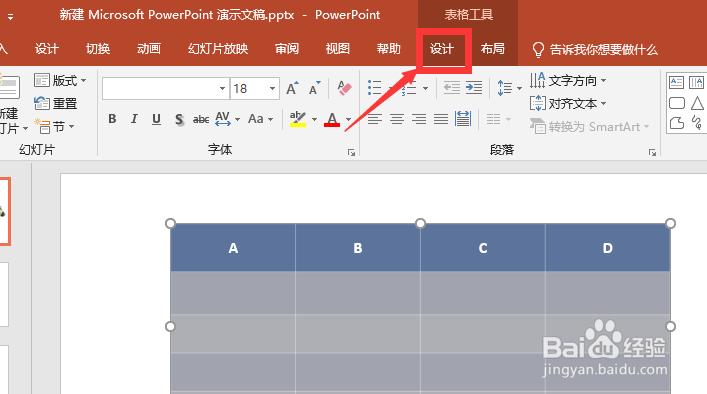Open the 节 section menu
Screen dimensions: 707x394
(54, 127)
